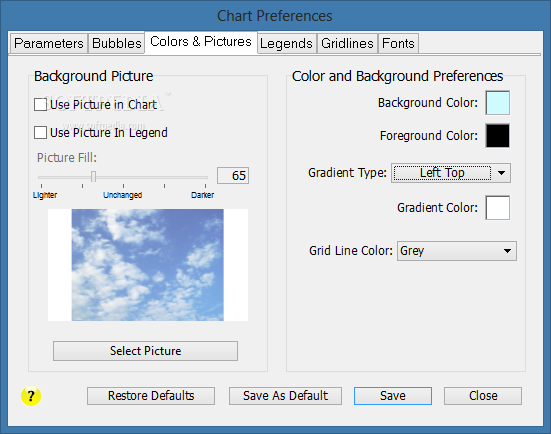Open the Fonts tab

[x=398, y=44]
